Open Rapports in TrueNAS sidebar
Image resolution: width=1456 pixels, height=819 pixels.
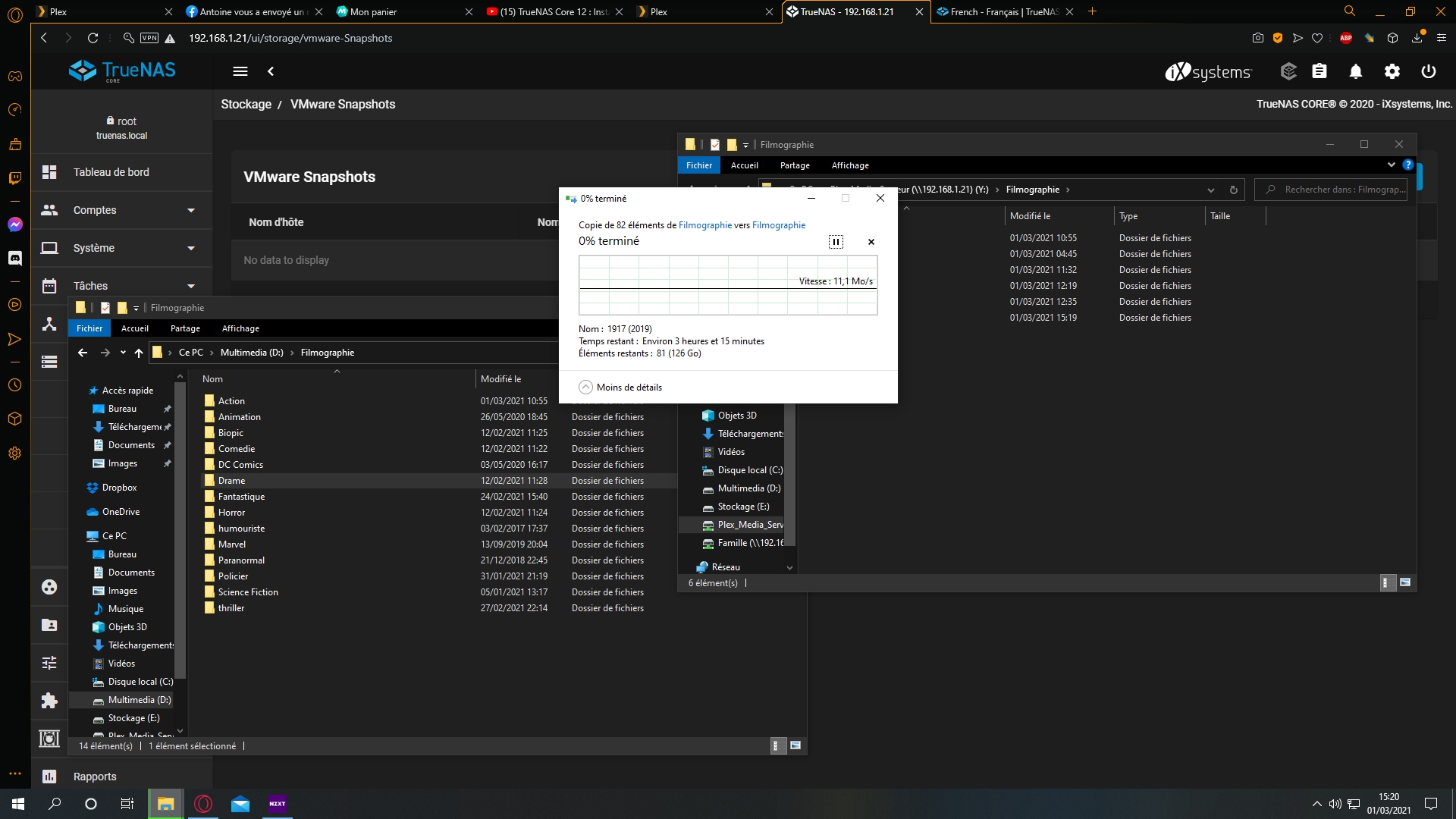click(x=122, y=777)
